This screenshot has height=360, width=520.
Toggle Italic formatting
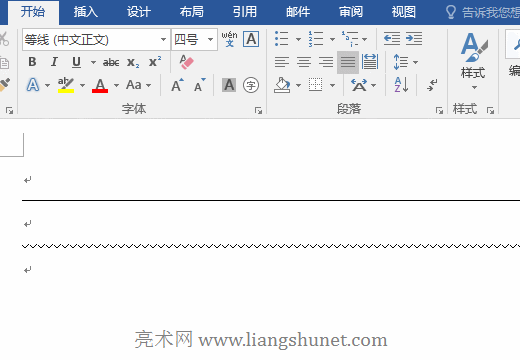click(x=54, y=62)
